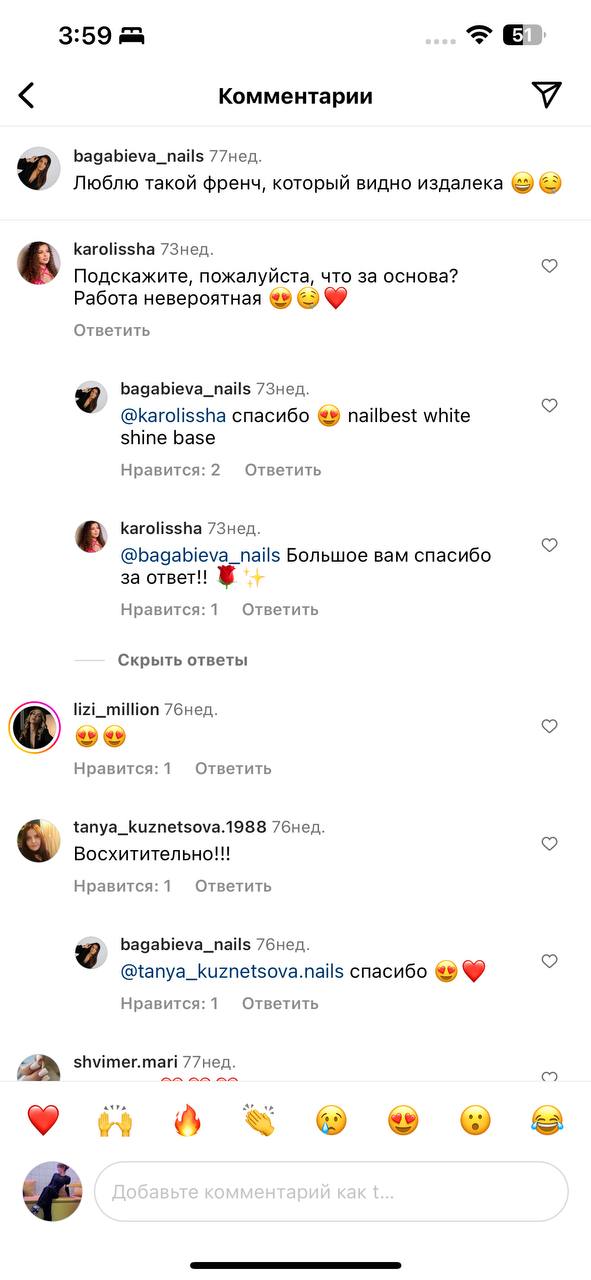591x1280 pixels.
Task: Reply to tanya_kuznetsova.1988's comment
Action: point(233,886)
